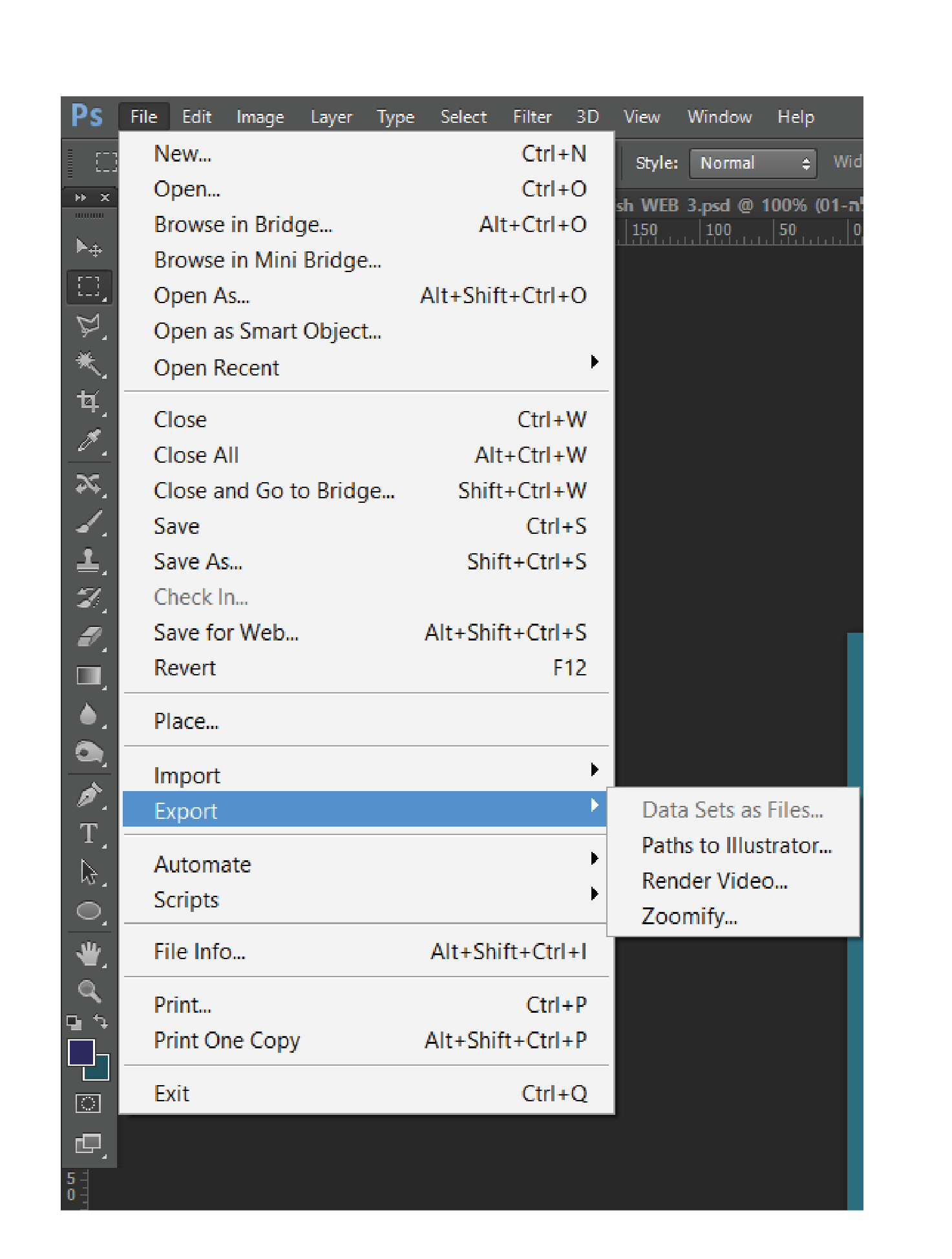952x1259 pixels.
Task: Pick the Crop tool
Action: (88, 401)
